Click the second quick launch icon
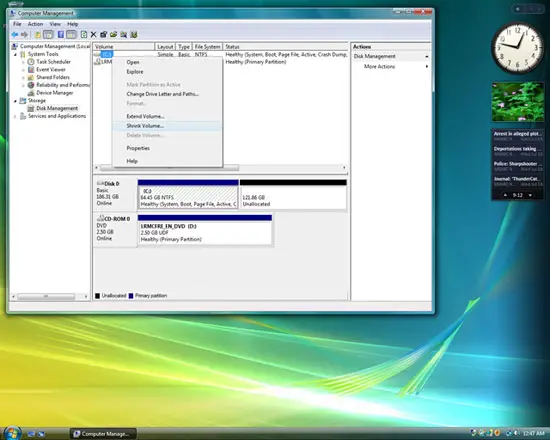 41,434
